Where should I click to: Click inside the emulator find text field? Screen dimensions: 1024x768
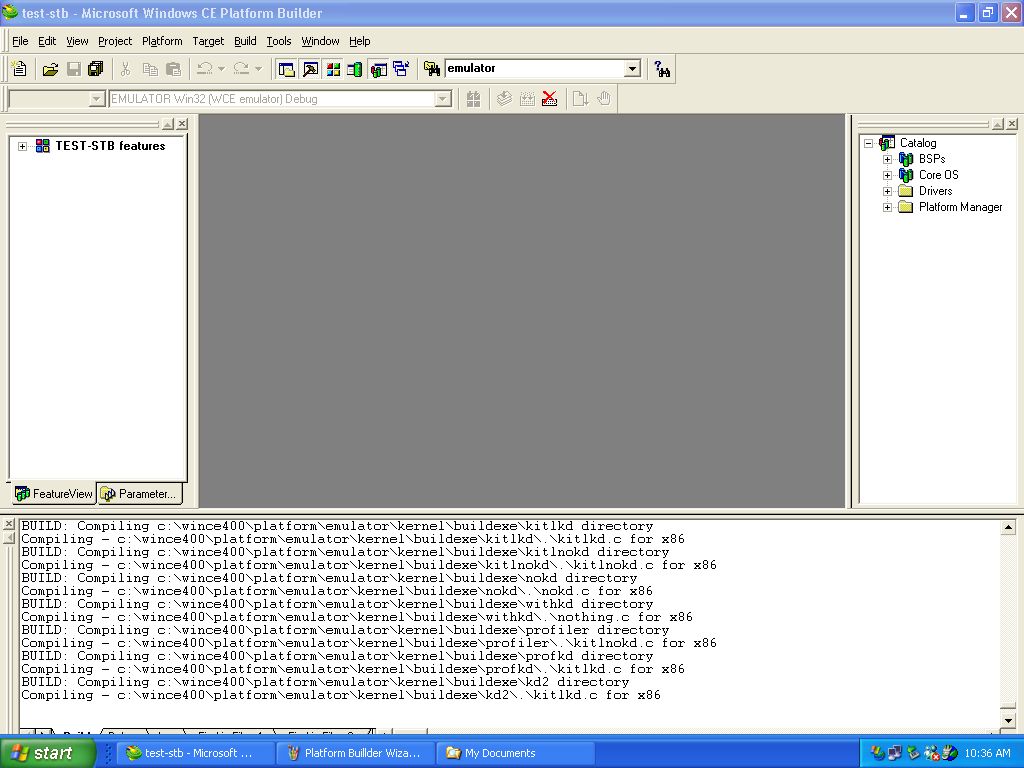click(x=534, y=69)
